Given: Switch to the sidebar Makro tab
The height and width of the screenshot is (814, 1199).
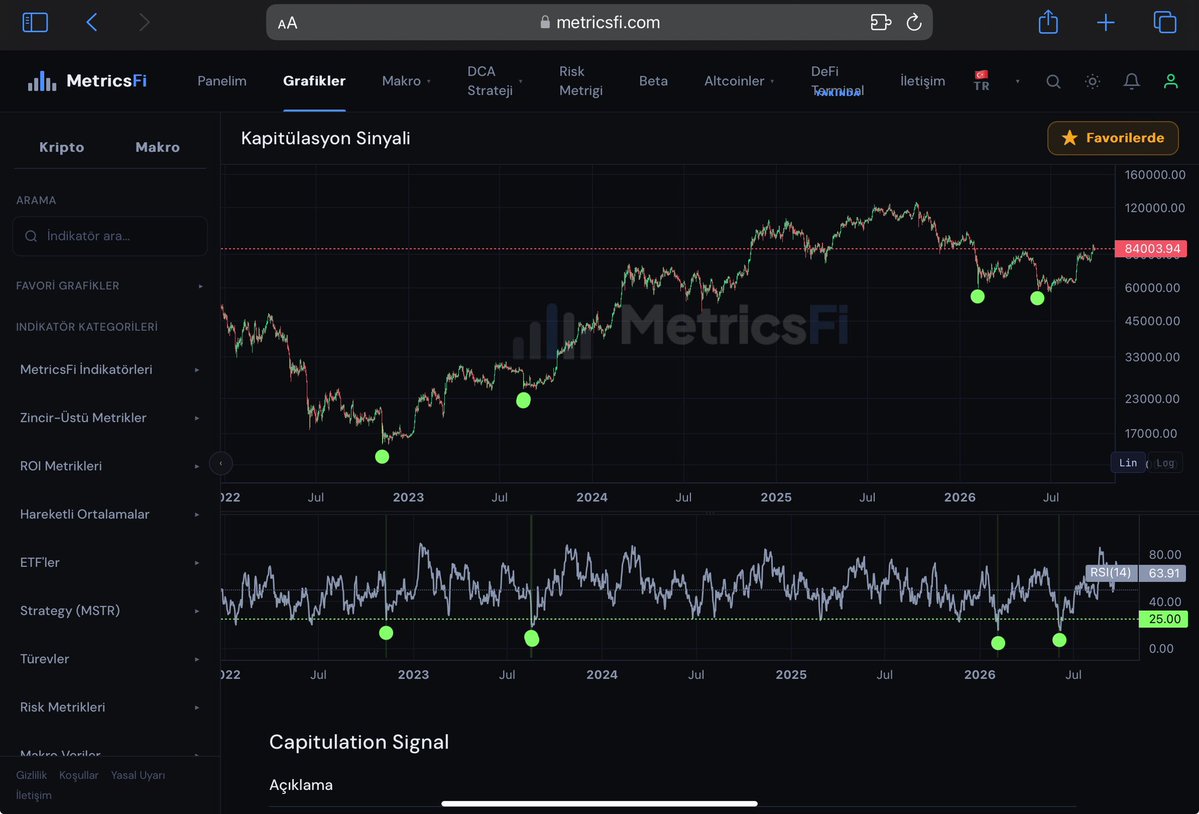Looking at the screenshot, I should coord(158,148).
